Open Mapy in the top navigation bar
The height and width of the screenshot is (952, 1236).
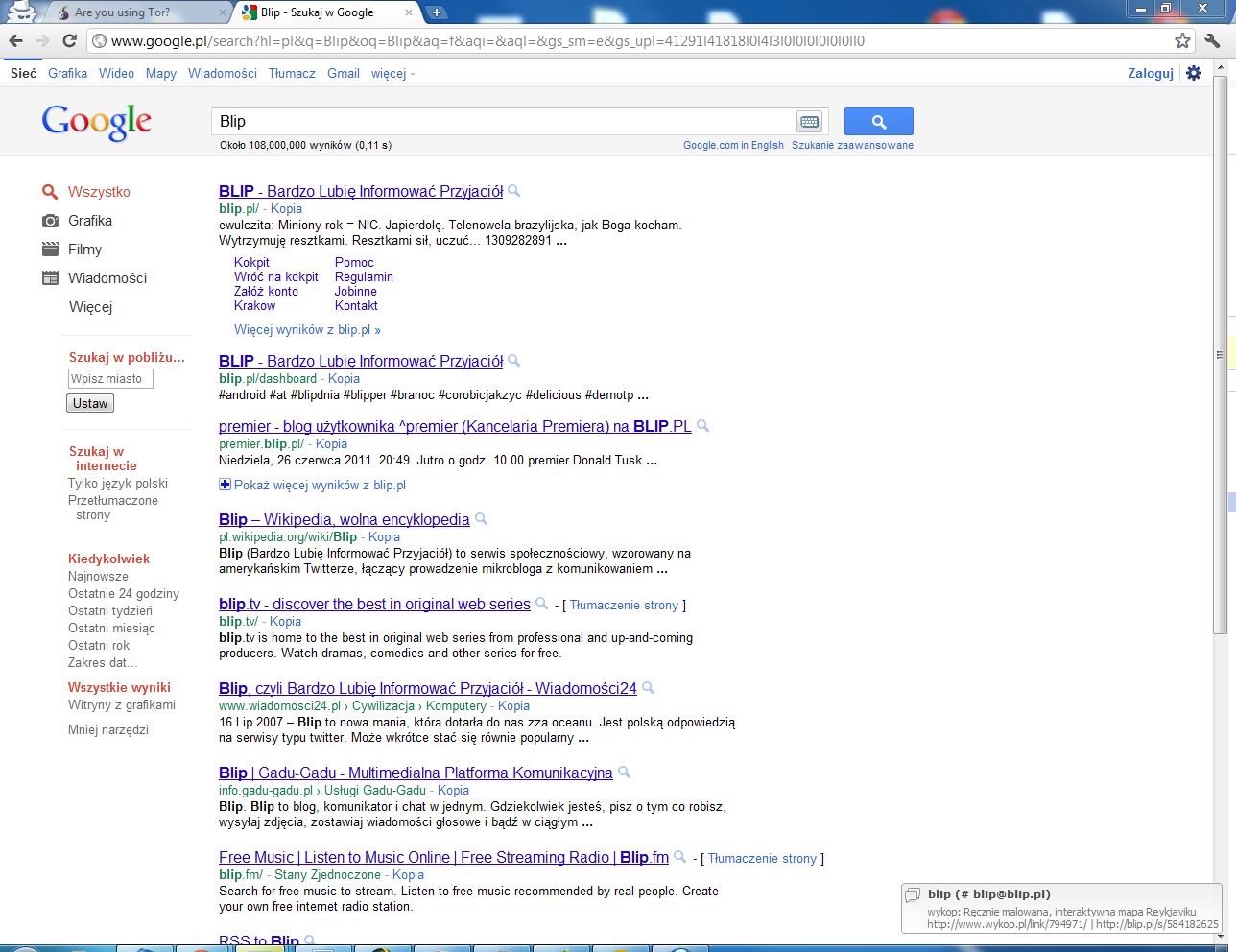pos(161,73)
